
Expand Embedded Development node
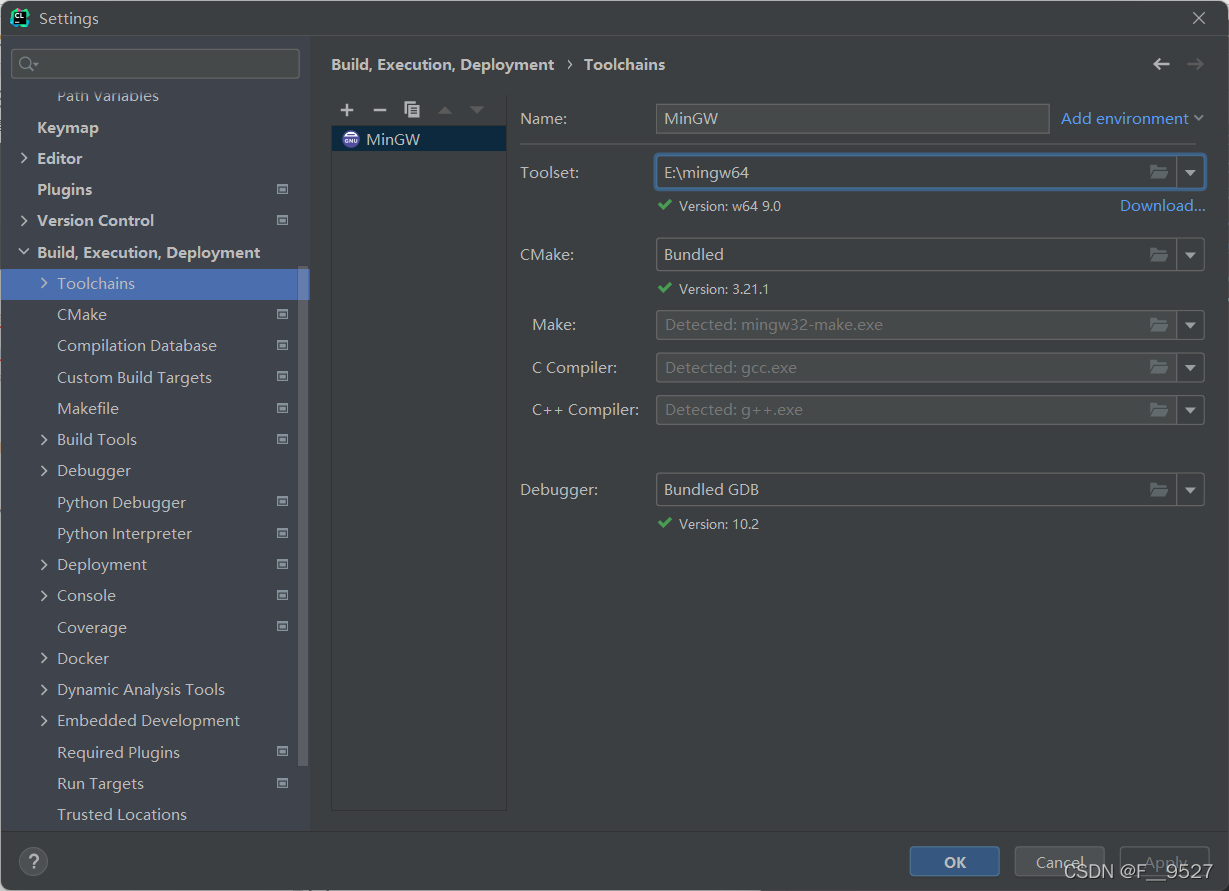[44, 720]
